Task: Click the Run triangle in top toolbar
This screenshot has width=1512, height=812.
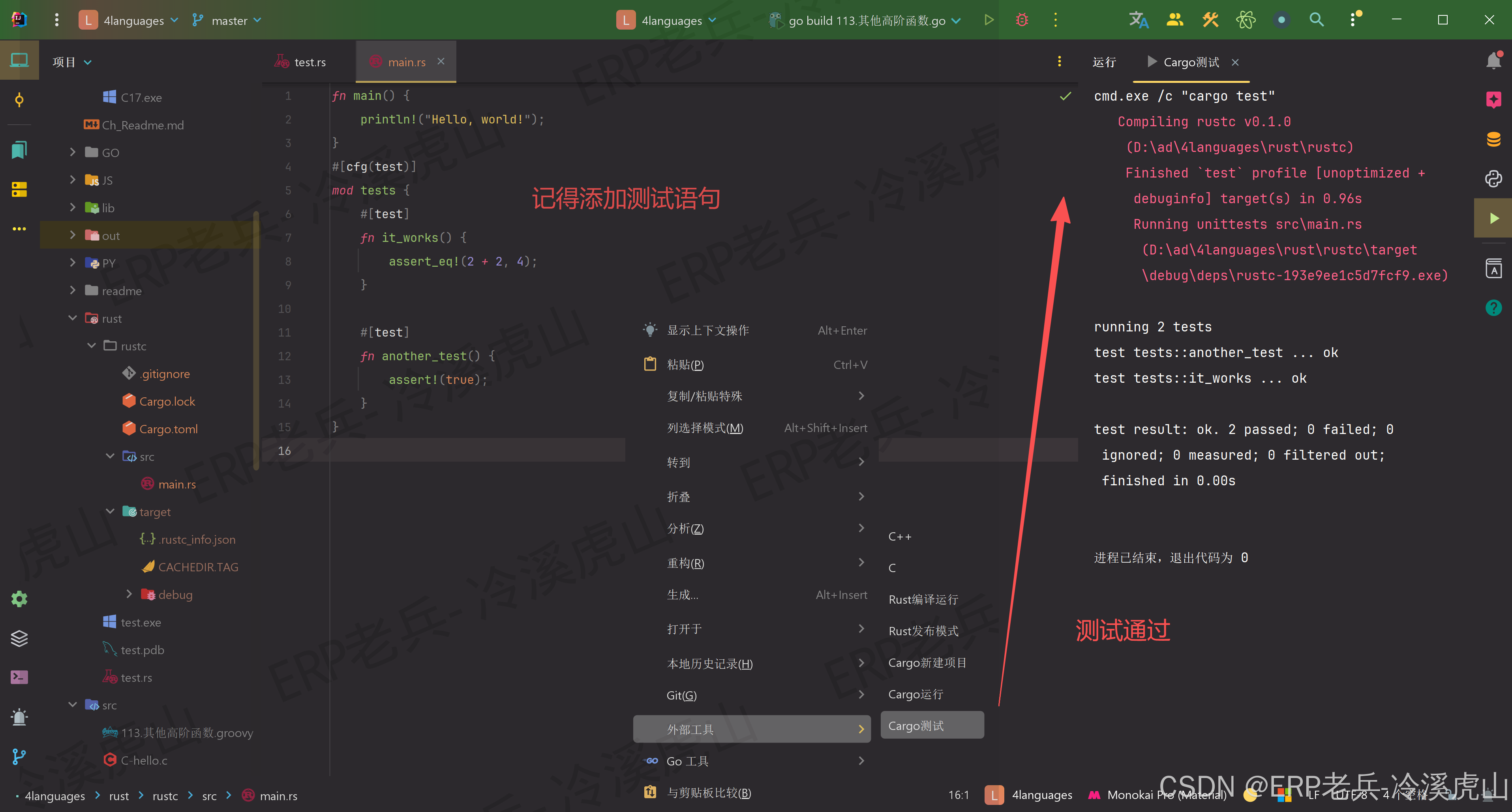Action: pyautogui.click(x=989, y=20)
